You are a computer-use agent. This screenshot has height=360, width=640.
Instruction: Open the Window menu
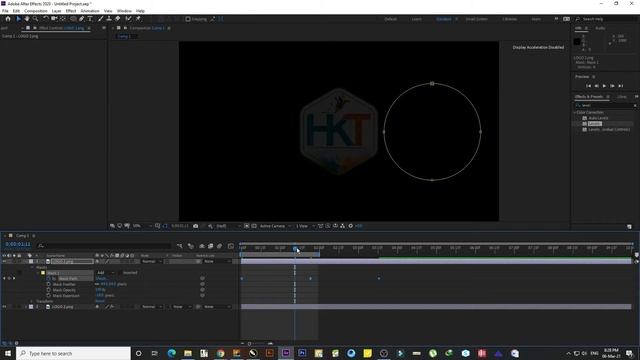[x=124, y=11]
